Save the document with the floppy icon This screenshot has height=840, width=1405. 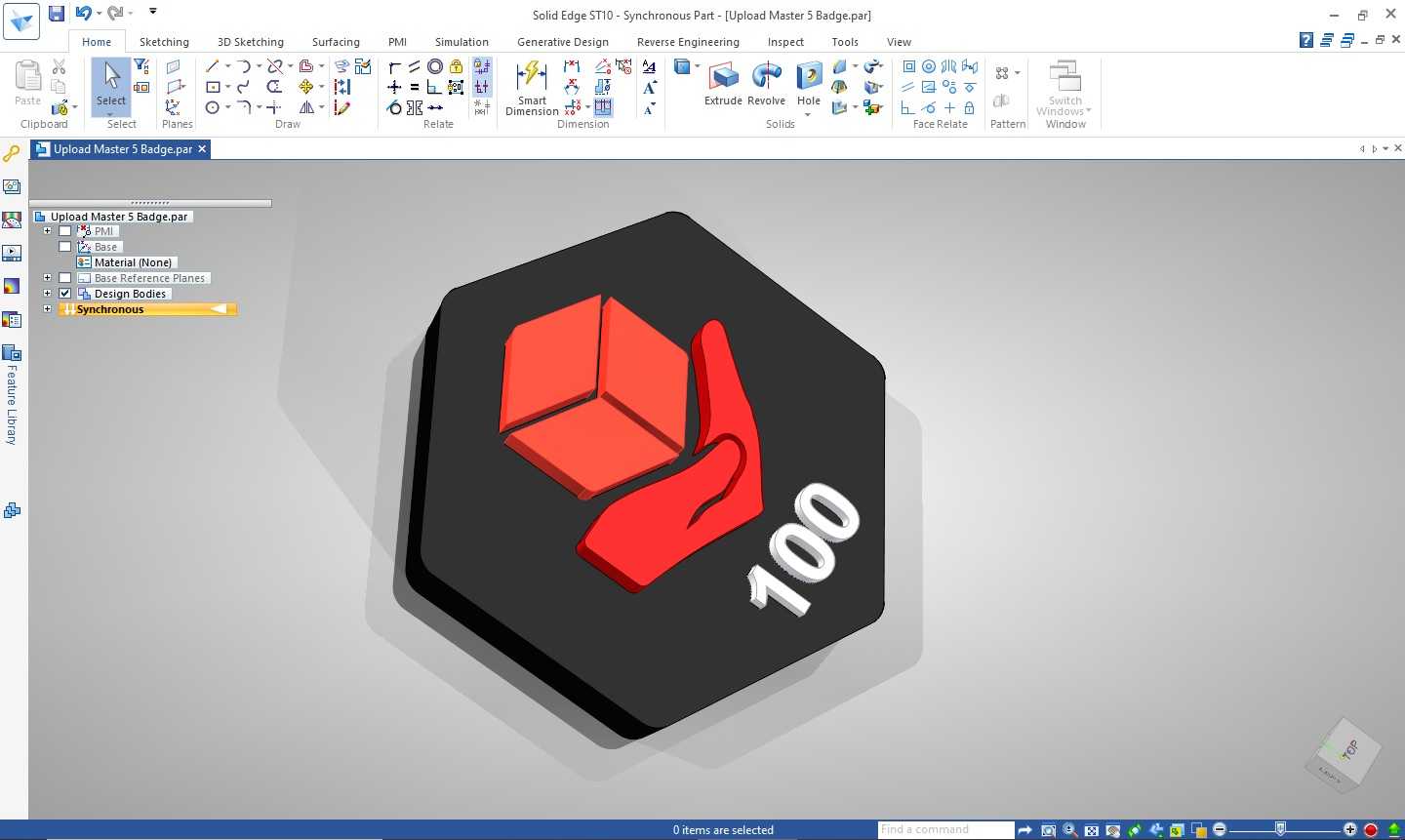pyautogui.click(x=57, y=14)
